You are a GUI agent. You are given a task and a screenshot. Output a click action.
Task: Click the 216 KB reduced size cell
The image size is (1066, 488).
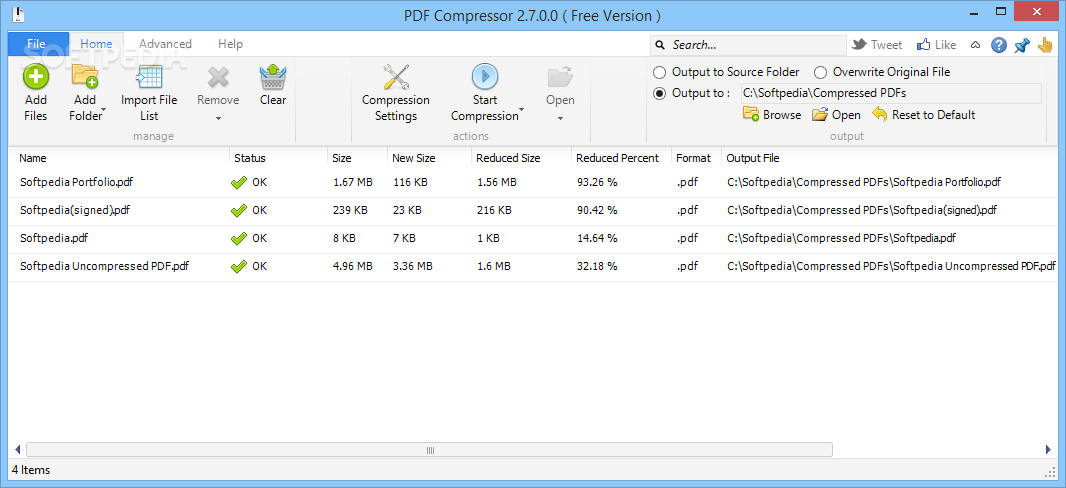(494, 210)
